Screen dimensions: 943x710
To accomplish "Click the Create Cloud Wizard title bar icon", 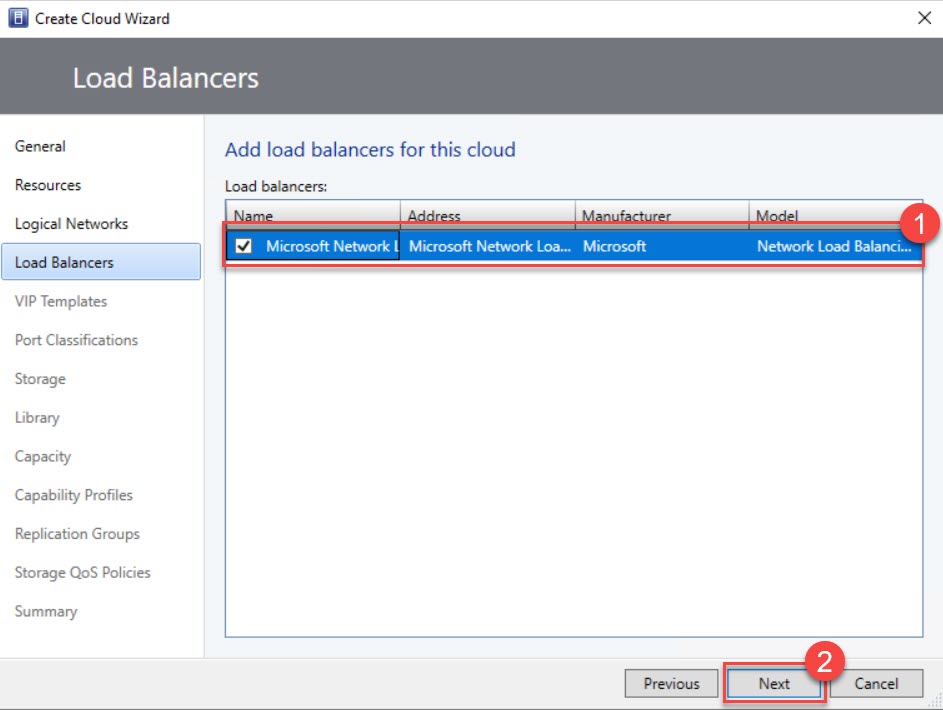I will point(18,18).
